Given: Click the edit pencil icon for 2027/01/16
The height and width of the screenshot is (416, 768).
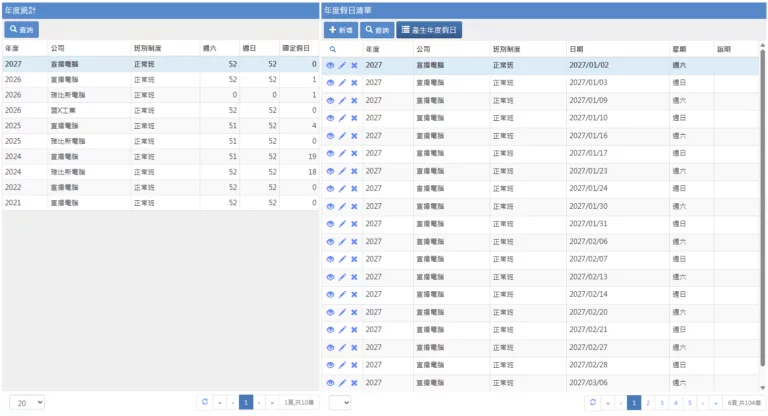Looking at the screenshot, I should (x=342, y=136).
